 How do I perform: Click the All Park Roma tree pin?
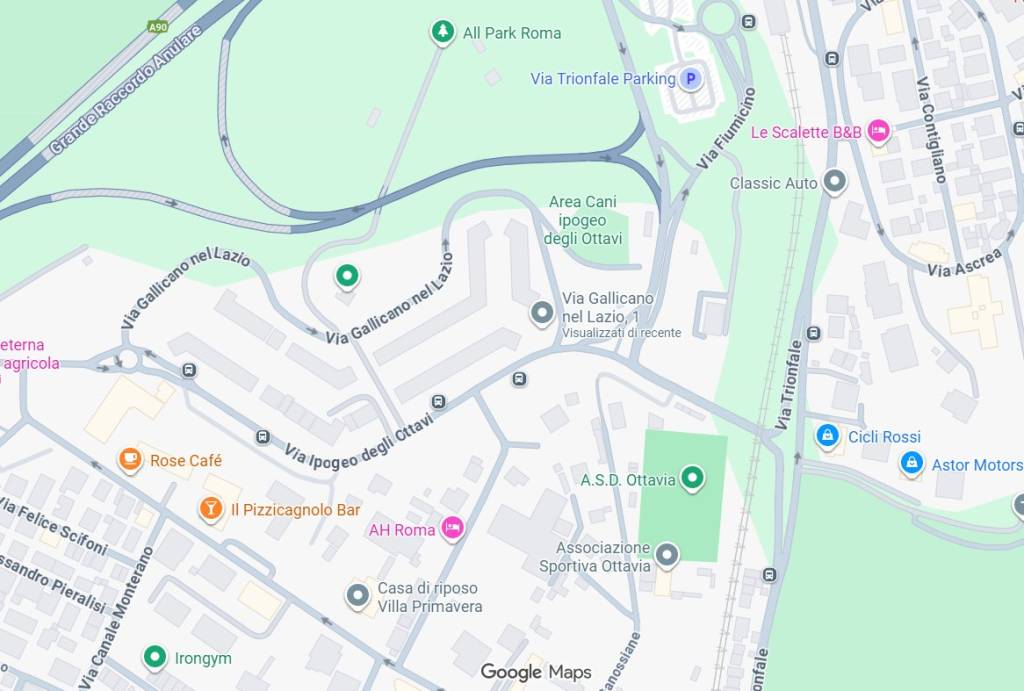click(443, 32)
